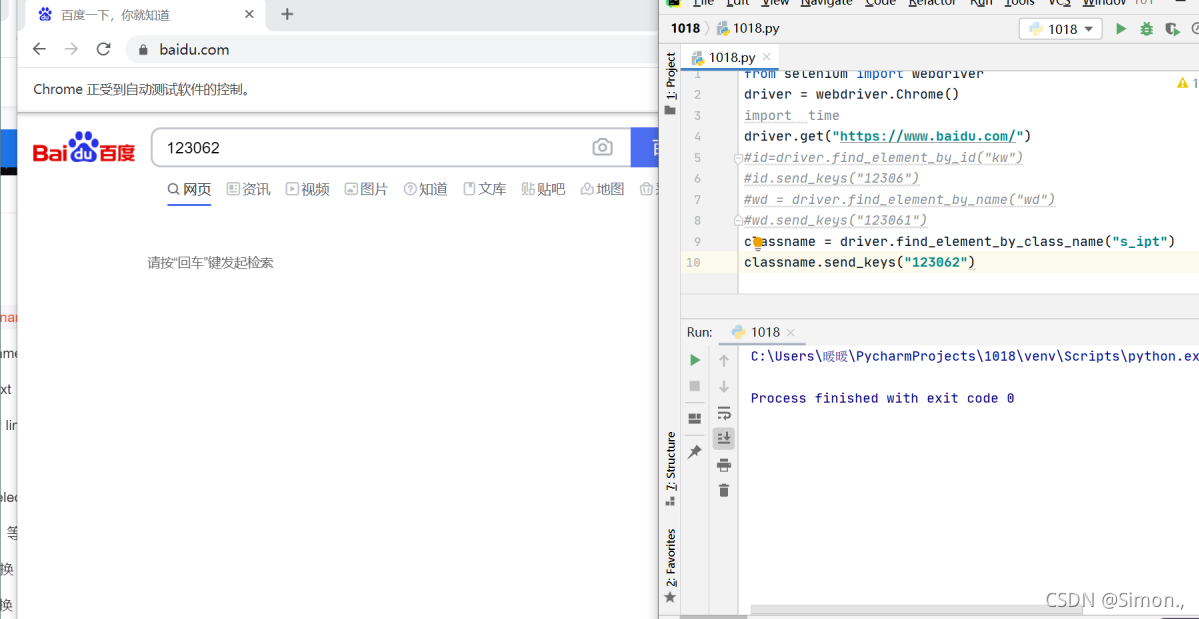1199x619 pixels.
Task: Click the 'Process finished with exit code 0' text
Action: (882, 398)
